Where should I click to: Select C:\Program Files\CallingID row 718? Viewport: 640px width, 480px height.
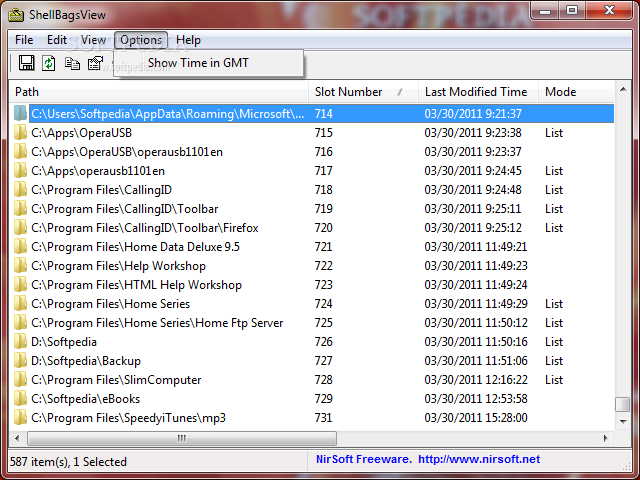click(312, 190)
